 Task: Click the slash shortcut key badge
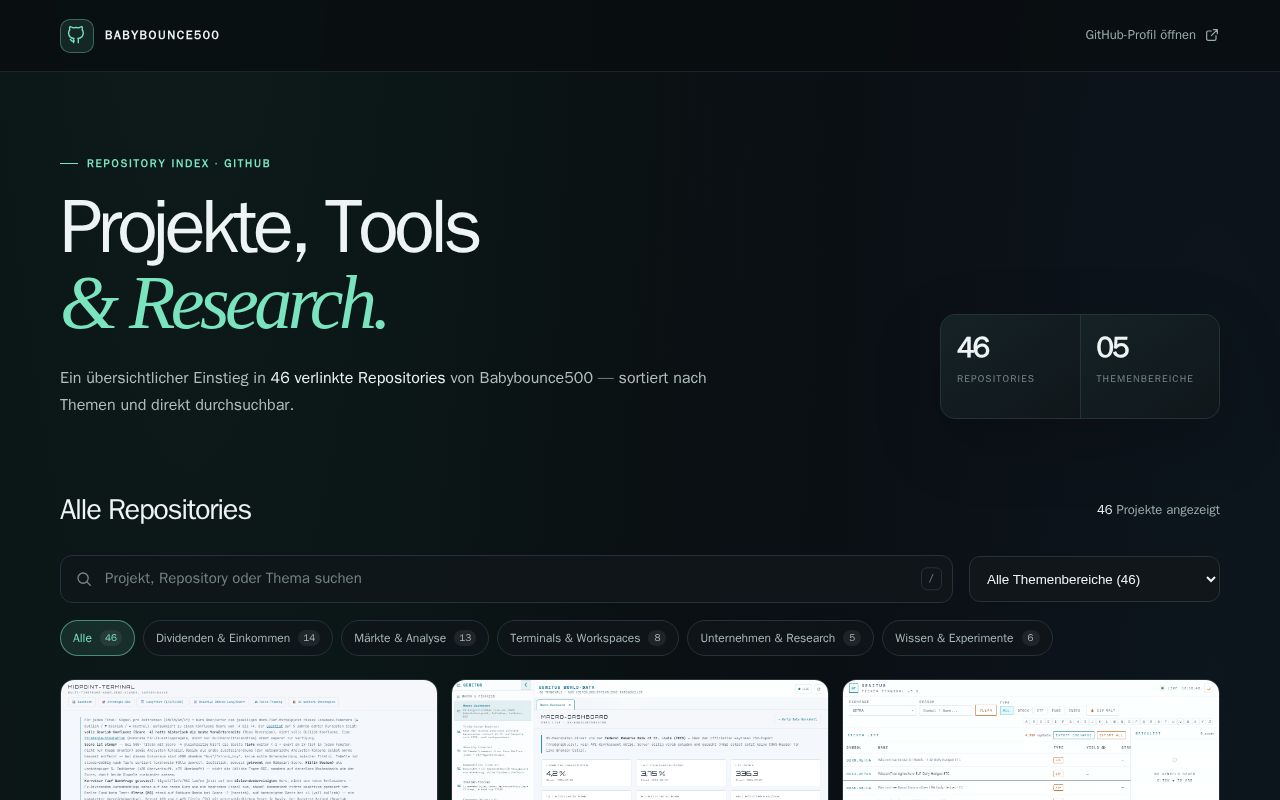point(931,579)
